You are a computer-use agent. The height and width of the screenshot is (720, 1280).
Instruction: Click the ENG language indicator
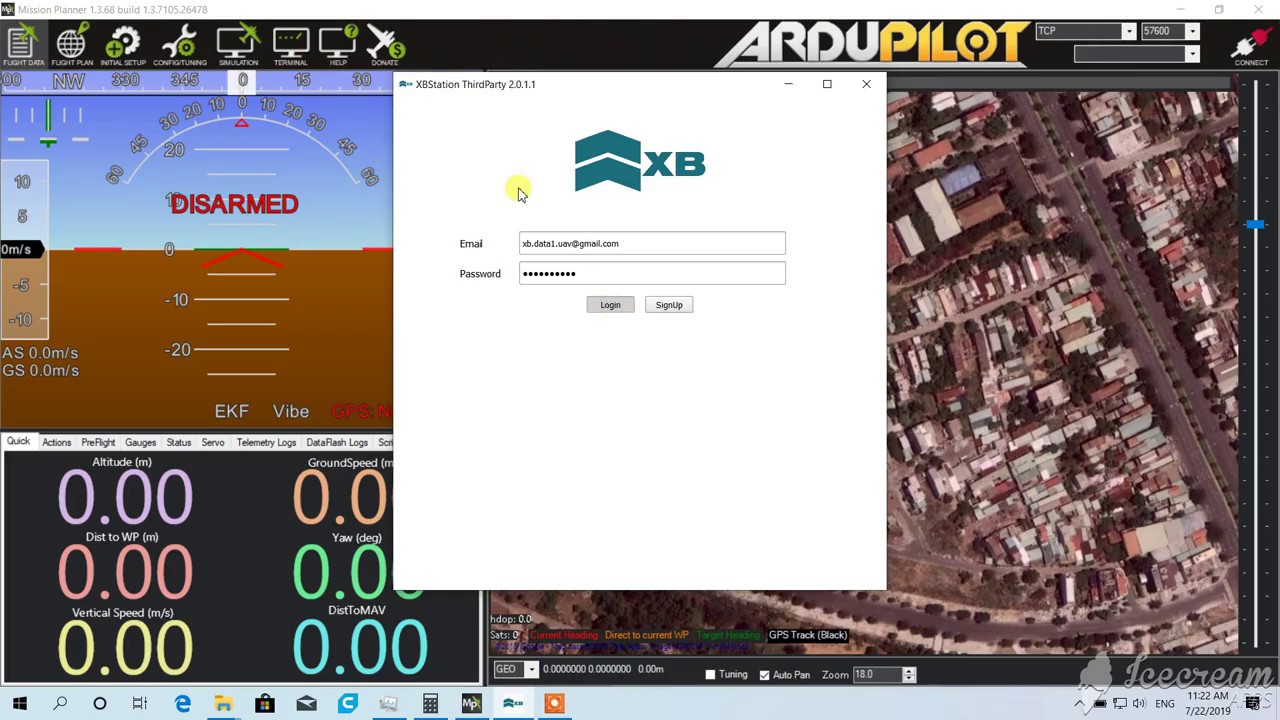[1165, 704]
